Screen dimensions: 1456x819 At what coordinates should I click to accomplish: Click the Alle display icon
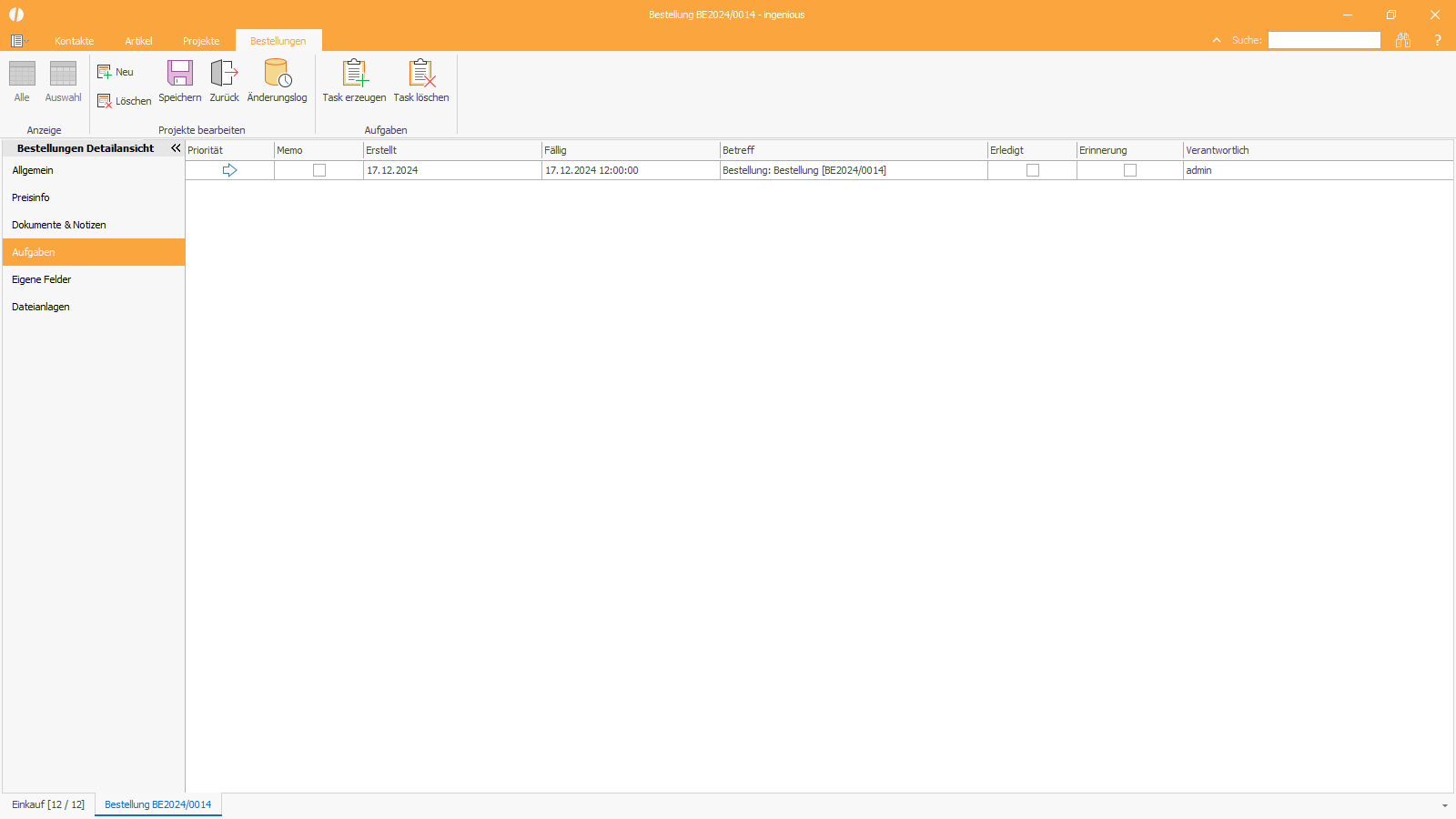tap(22, 74)
